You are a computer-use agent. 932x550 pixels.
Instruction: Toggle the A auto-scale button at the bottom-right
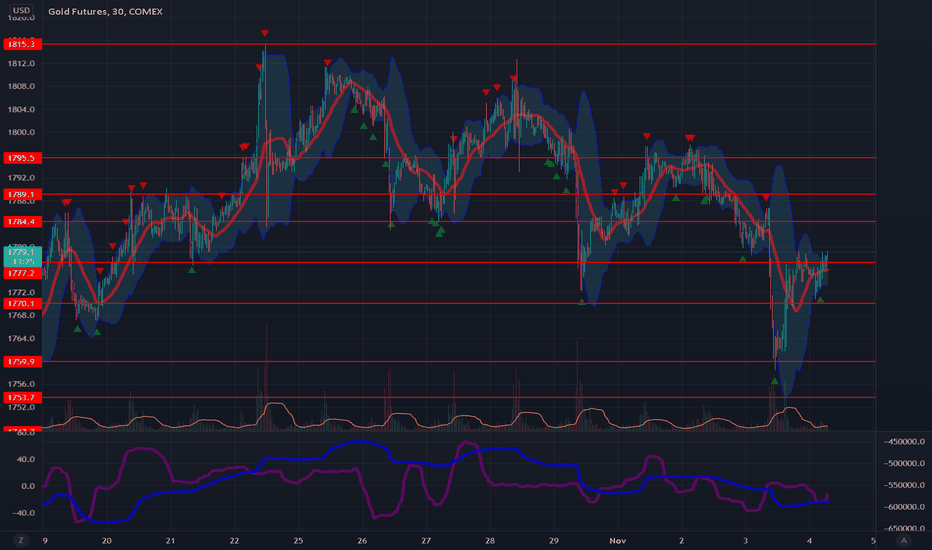(x=903, y=540)
